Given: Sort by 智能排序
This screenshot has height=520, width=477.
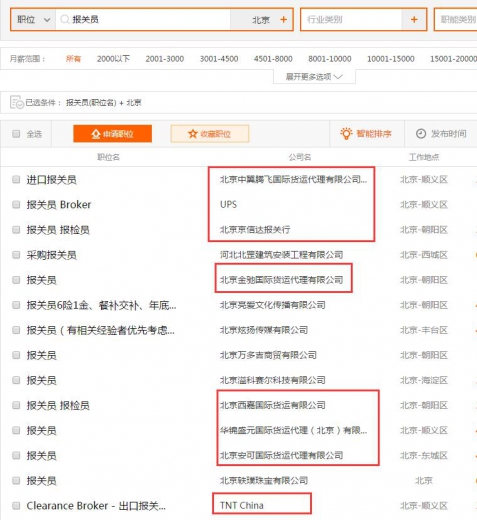Looking at the screenshot, I should (x=366, y=134).
